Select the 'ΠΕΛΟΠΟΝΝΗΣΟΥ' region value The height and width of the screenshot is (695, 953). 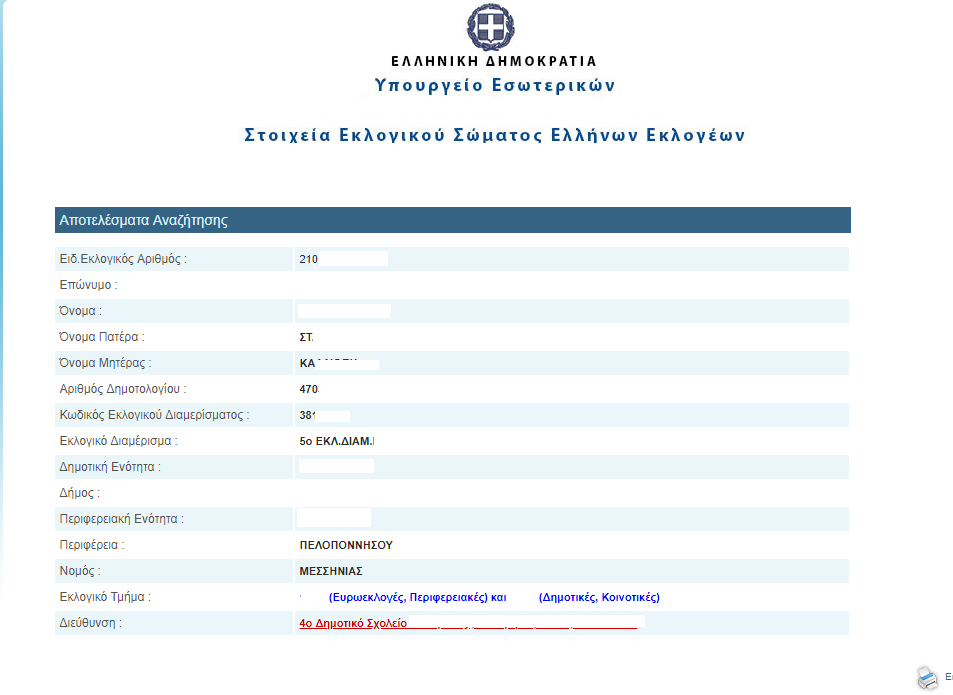346,546
